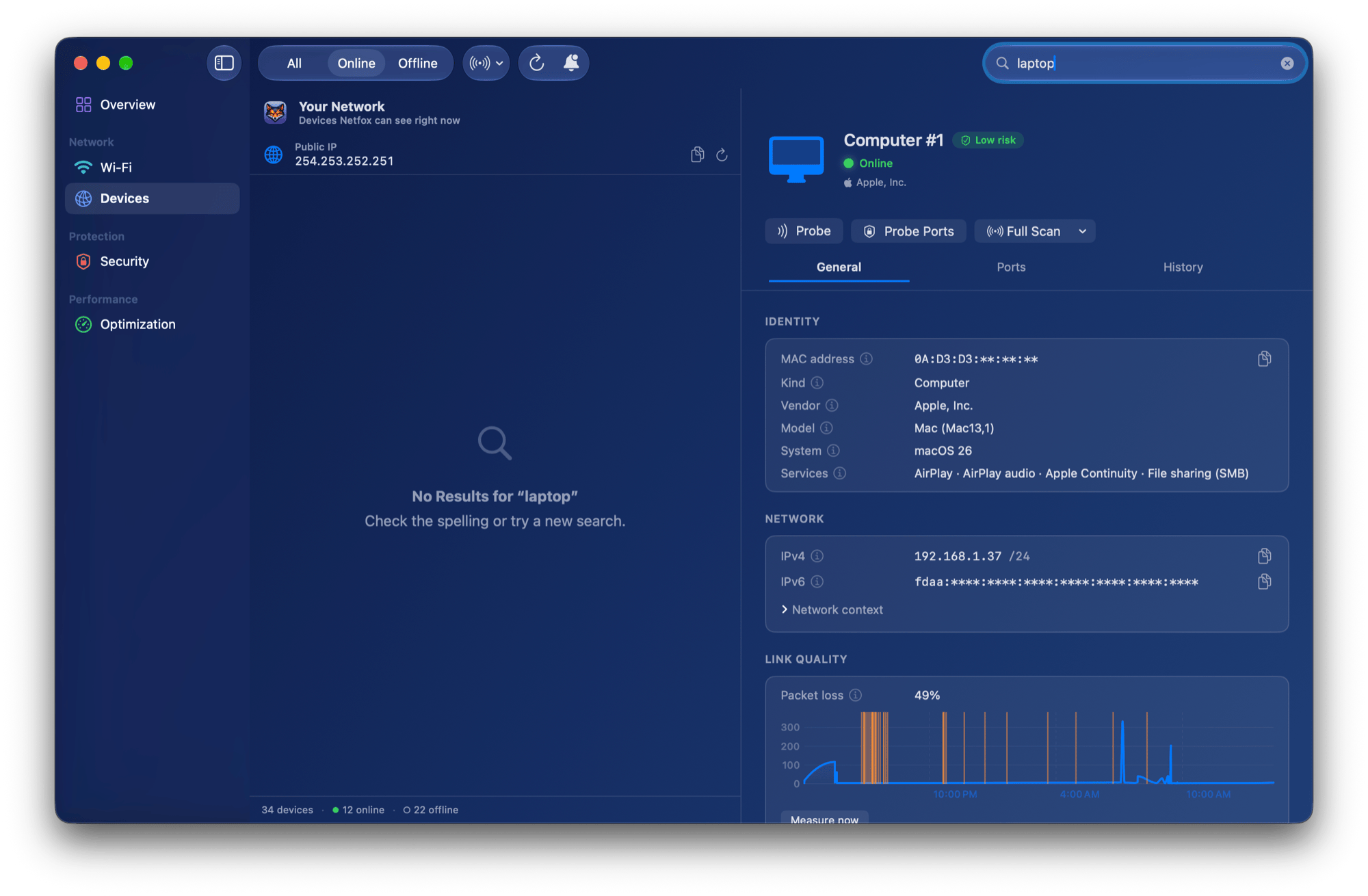Copy the IPv4 address

click(x=1264, y=556)
